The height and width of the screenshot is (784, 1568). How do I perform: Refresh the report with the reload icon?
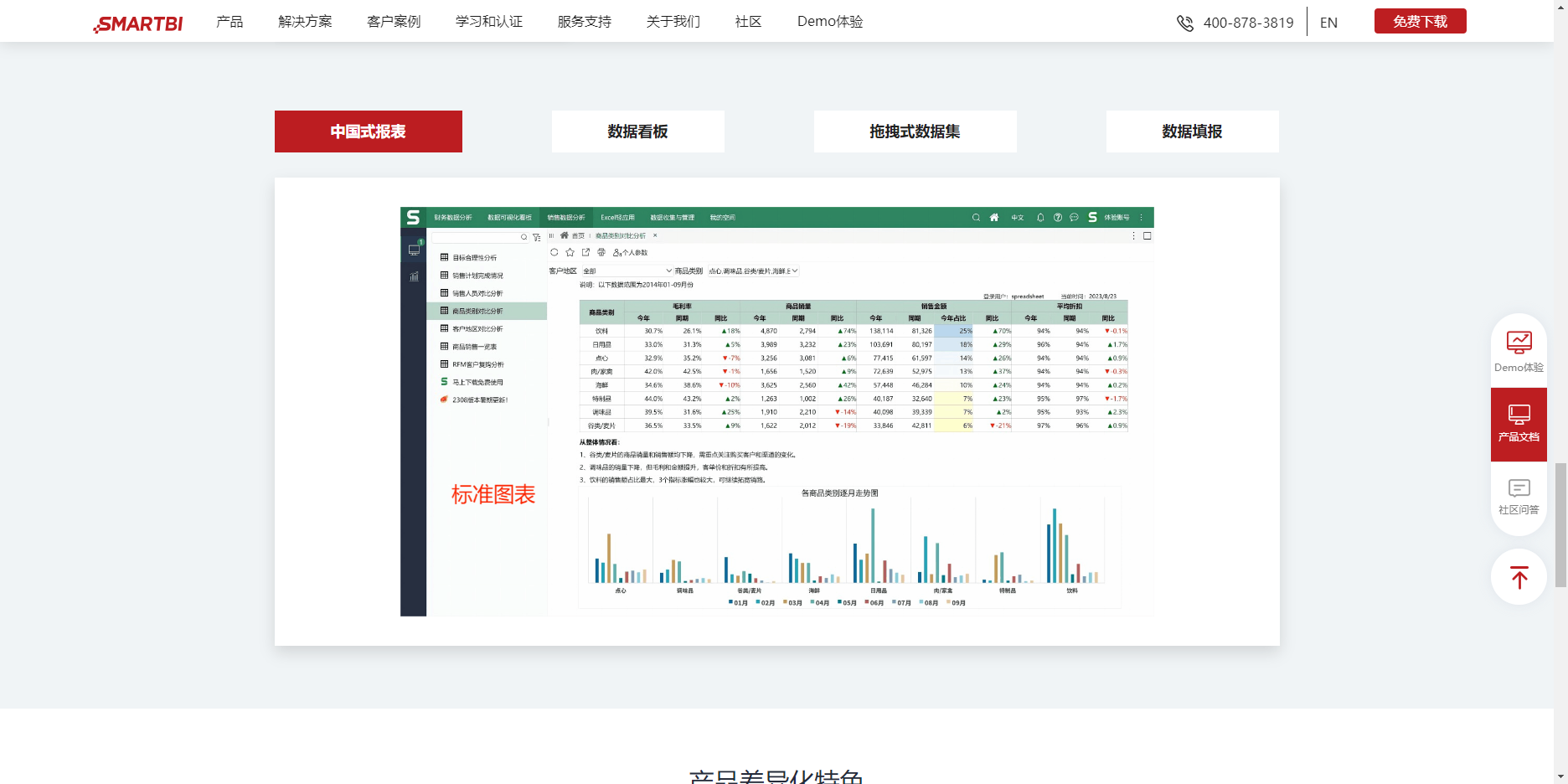click(x=554, y=252)
